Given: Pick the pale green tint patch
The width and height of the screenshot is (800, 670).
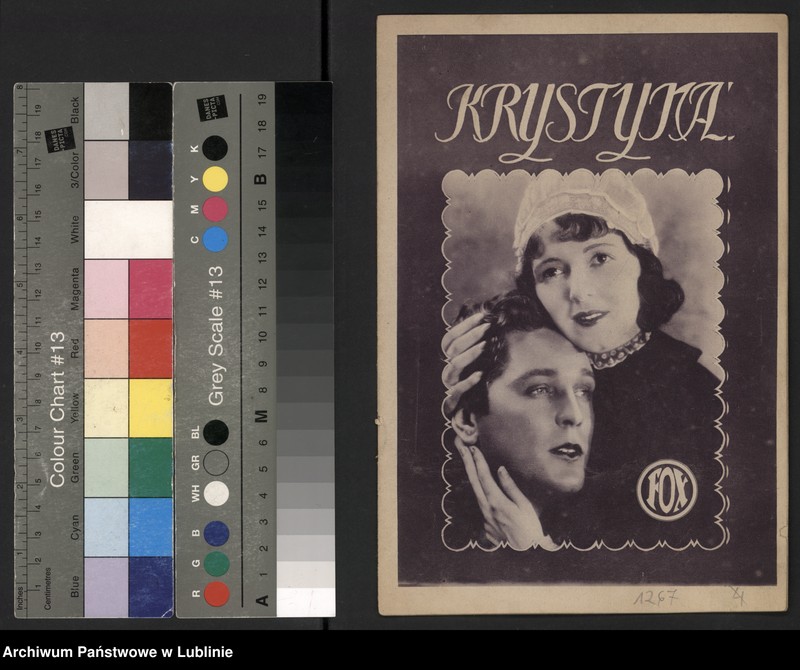Looking at the screenshot, I should point(106,467).
